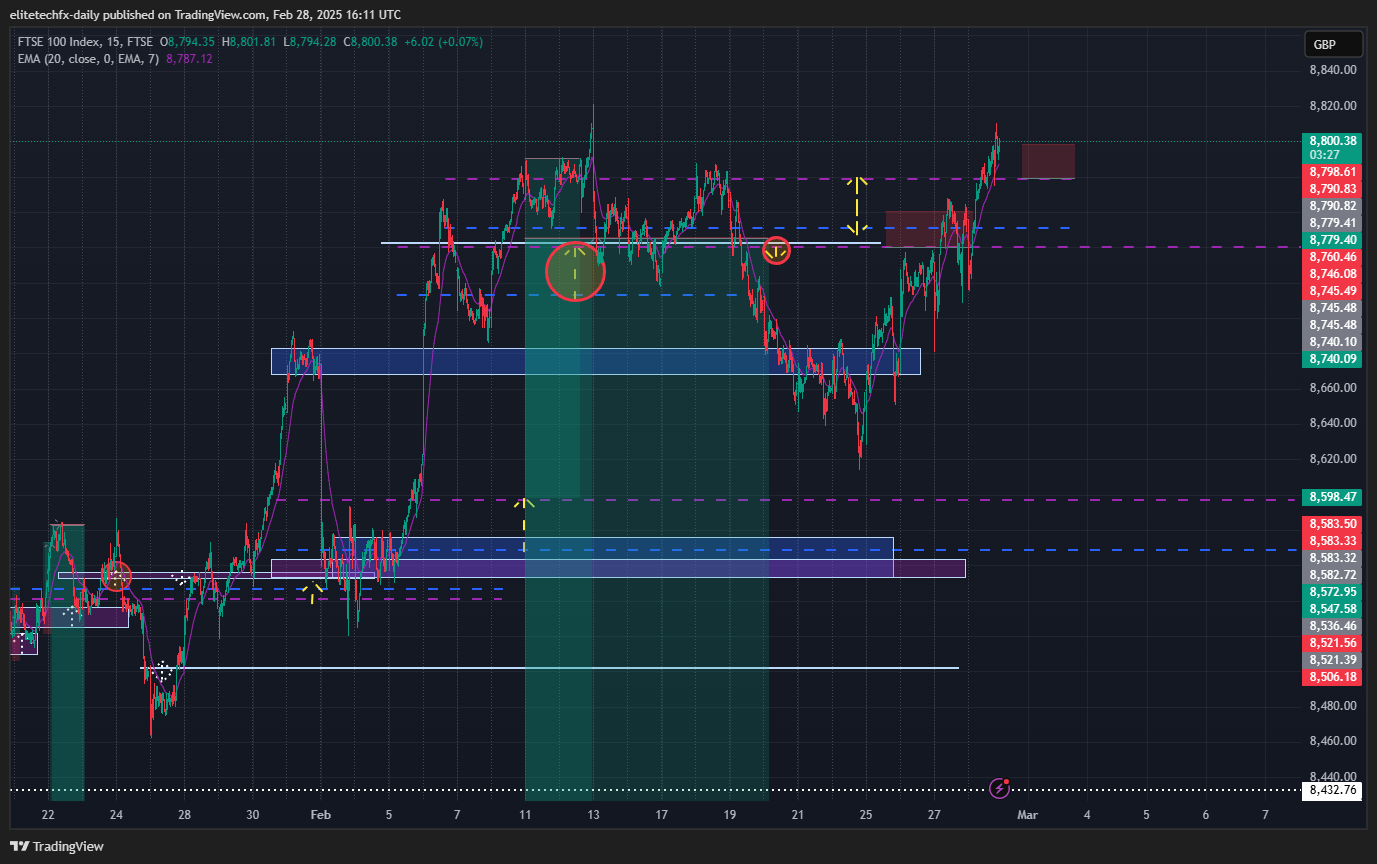Click the red price label 8,760.46

pyautogui.click(x=1332, y=257)
